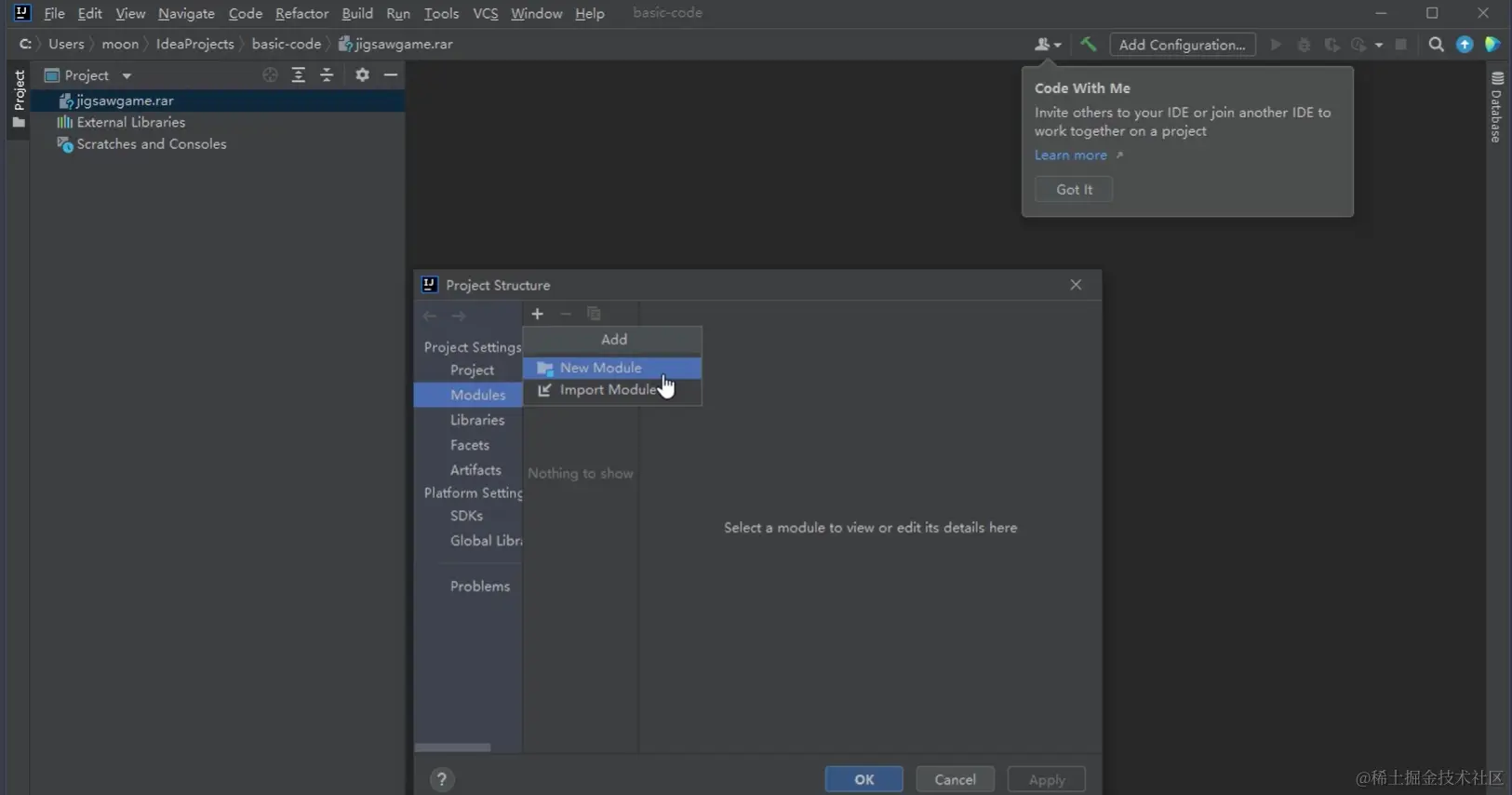This screenshot has width=1512, height=795.
Task: Click horizontal scrollbar in settings sidebar
Action: click(x=452, y=748)
